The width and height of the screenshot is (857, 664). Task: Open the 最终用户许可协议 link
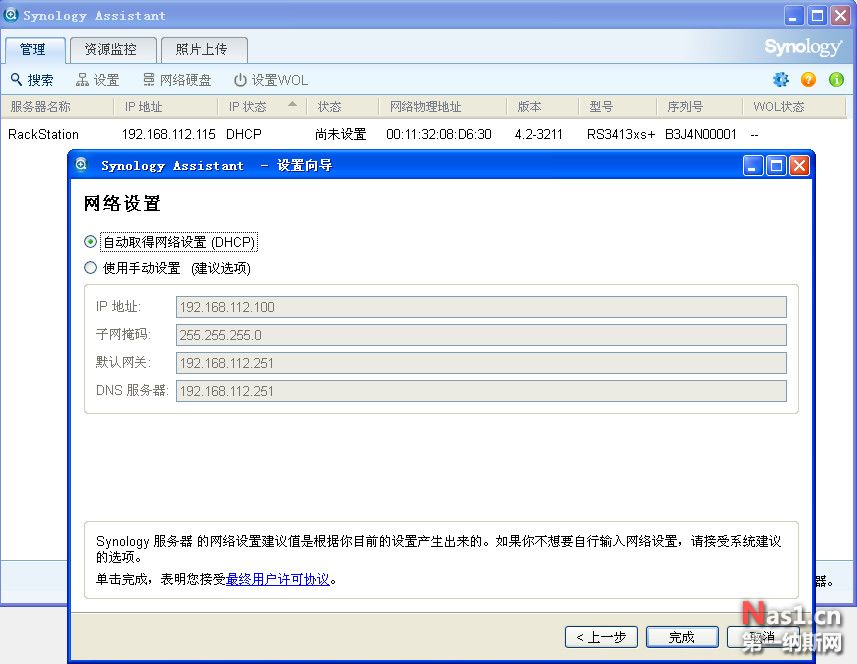pos(278,579)
